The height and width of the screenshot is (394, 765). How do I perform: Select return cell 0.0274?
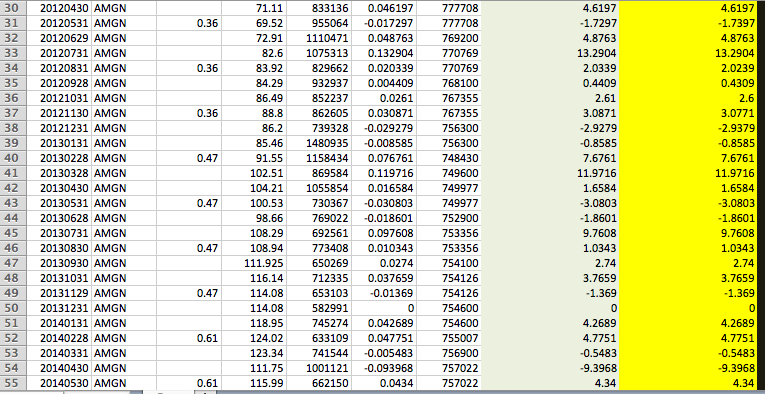click(x=384, y=263)
